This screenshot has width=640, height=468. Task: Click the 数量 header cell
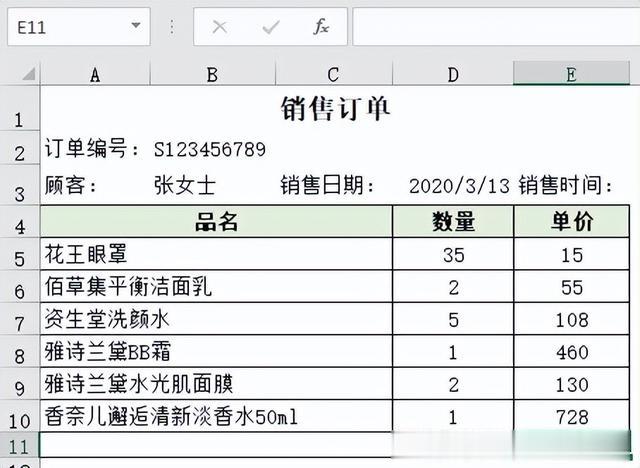pos(453,222)
